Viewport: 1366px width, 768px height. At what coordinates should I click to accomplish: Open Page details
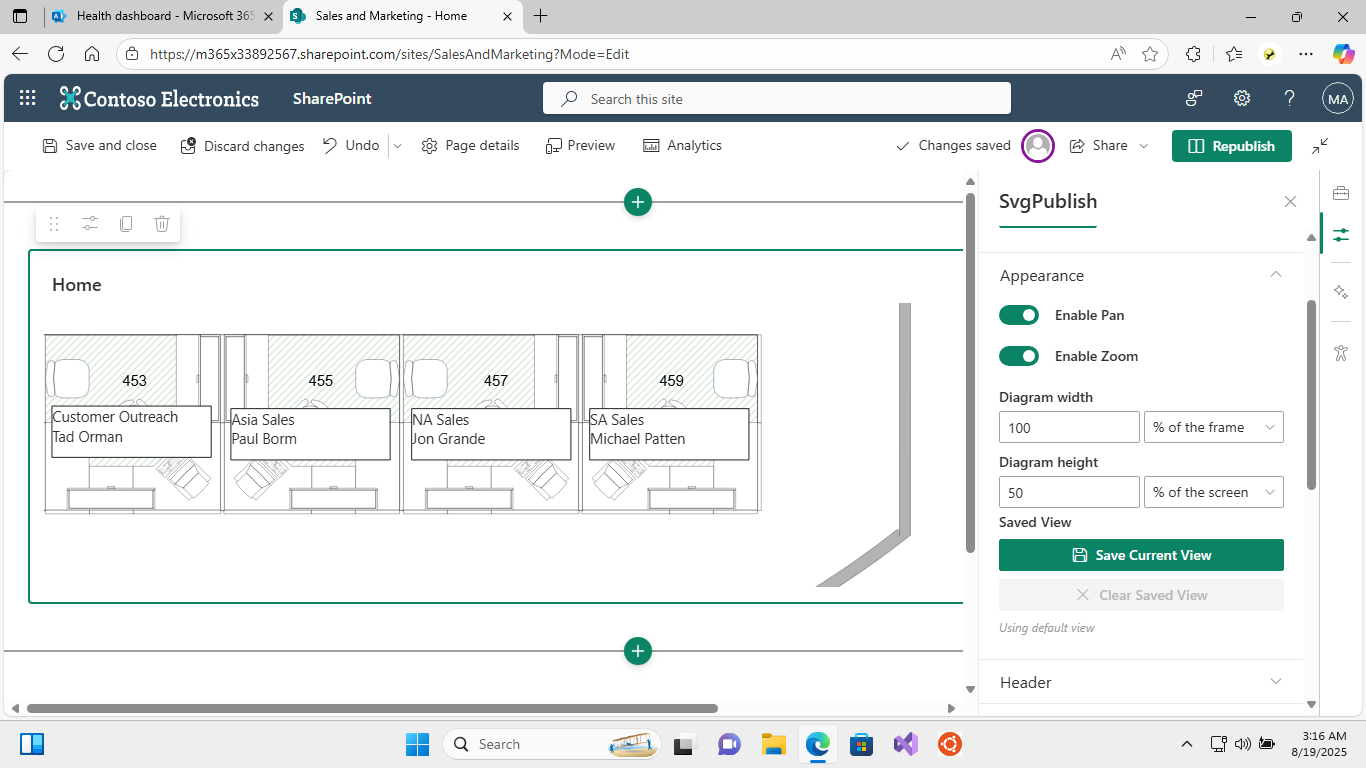[471, 146]
